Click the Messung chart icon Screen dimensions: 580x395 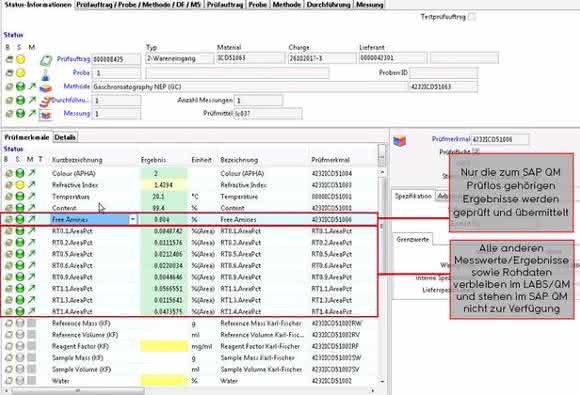point(45,115)
